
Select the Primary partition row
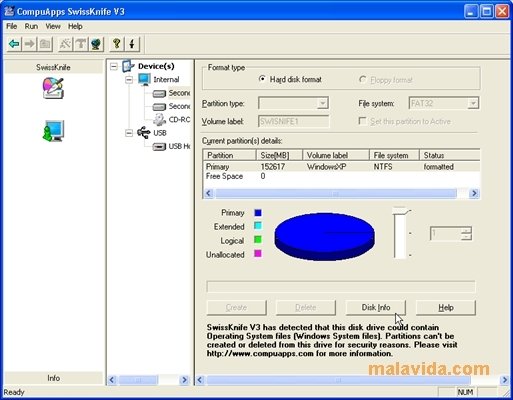(x=341, y=167)
